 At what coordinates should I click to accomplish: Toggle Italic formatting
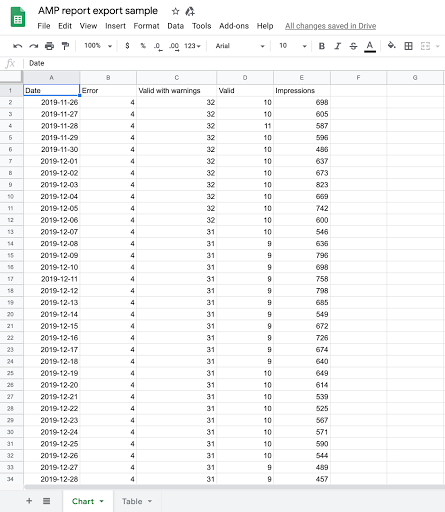click(x=338, y=46)
